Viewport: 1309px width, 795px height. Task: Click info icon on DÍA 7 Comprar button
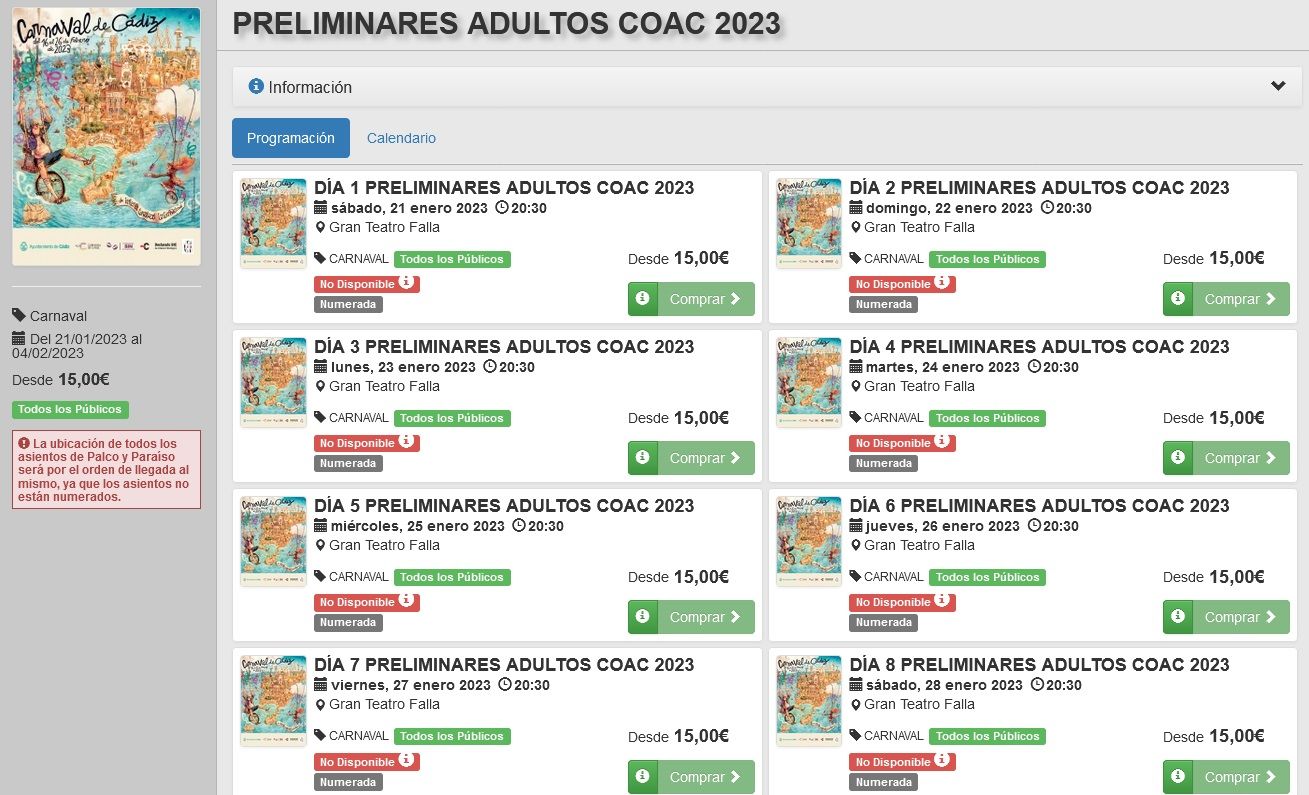click(x=643, y=777)
